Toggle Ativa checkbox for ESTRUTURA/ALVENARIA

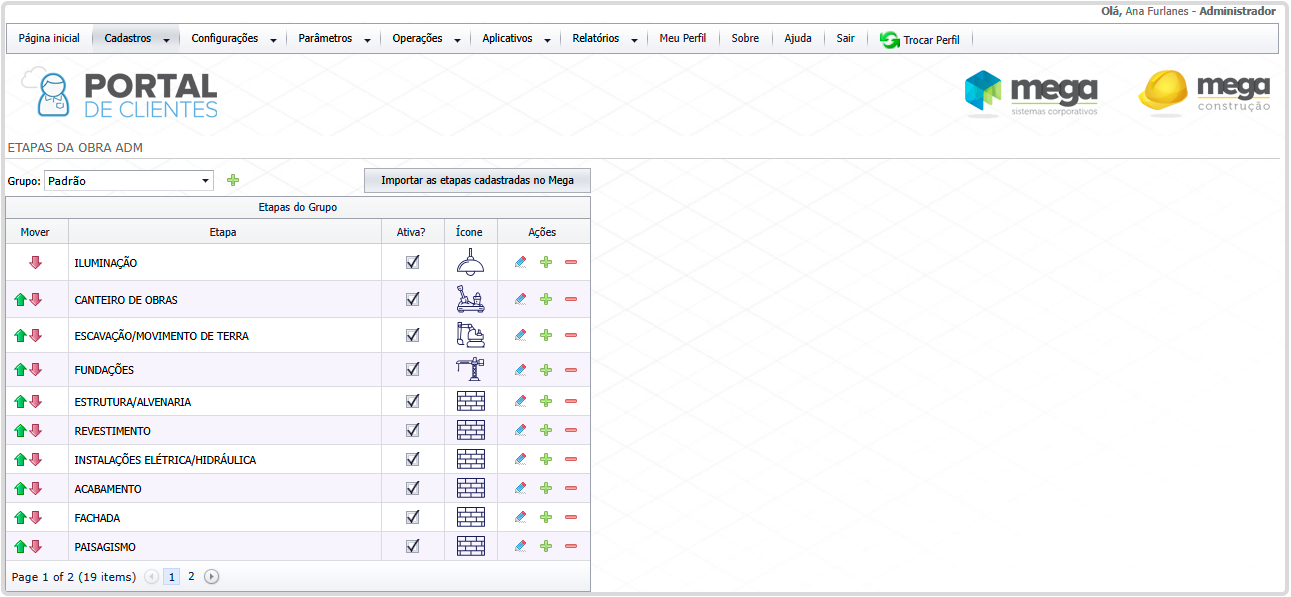click(412, 401)
